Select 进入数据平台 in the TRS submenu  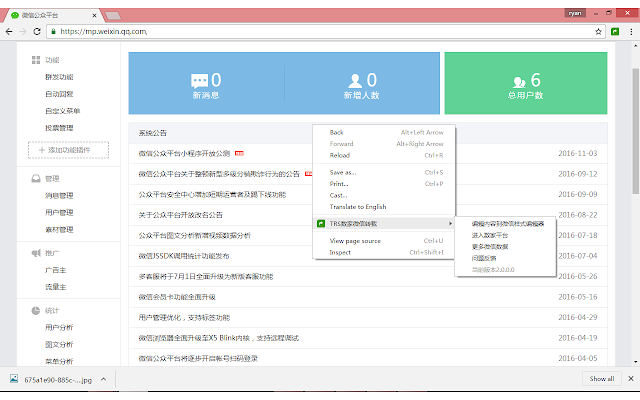(x=490, y=235)
